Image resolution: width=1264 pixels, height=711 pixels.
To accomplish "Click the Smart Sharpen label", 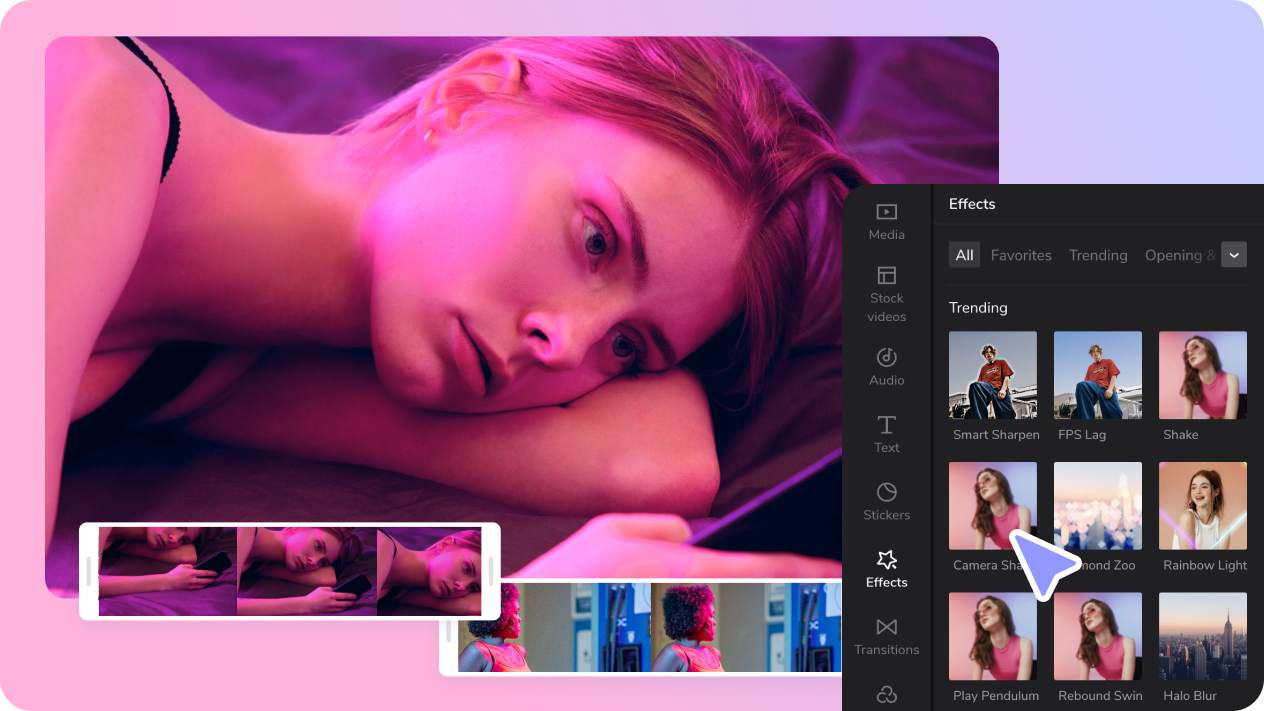I will [996, 435].
